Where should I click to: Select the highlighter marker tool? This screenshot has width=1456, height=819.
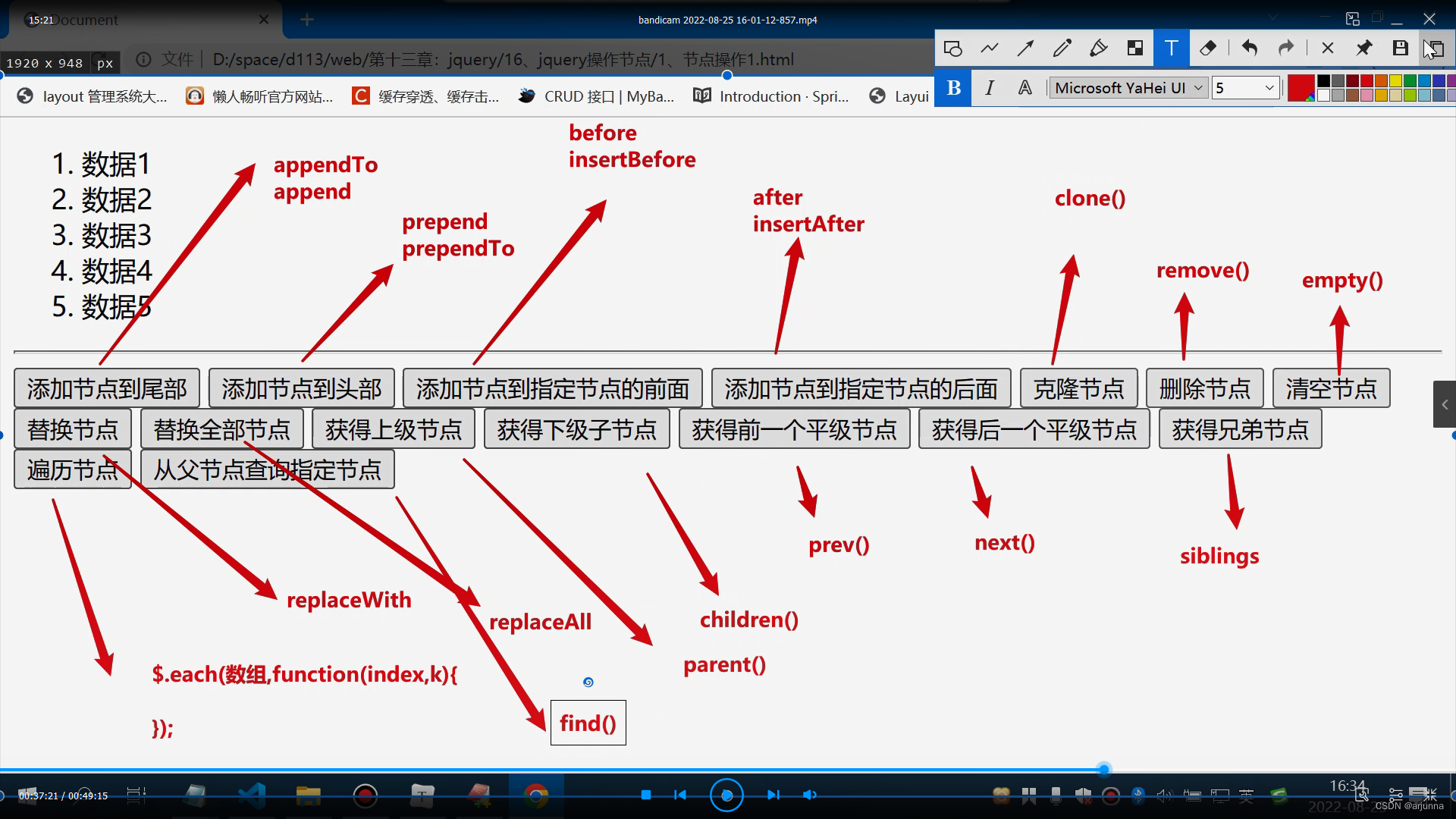(1098, 49)
